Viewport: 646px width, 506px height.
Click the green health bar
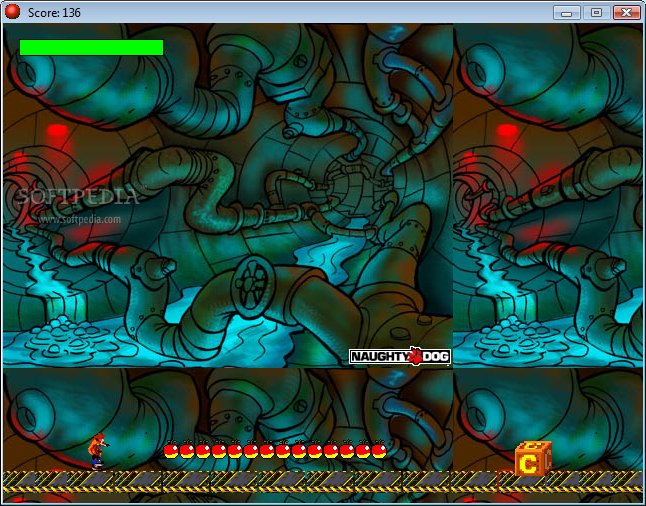coord(91,47)
